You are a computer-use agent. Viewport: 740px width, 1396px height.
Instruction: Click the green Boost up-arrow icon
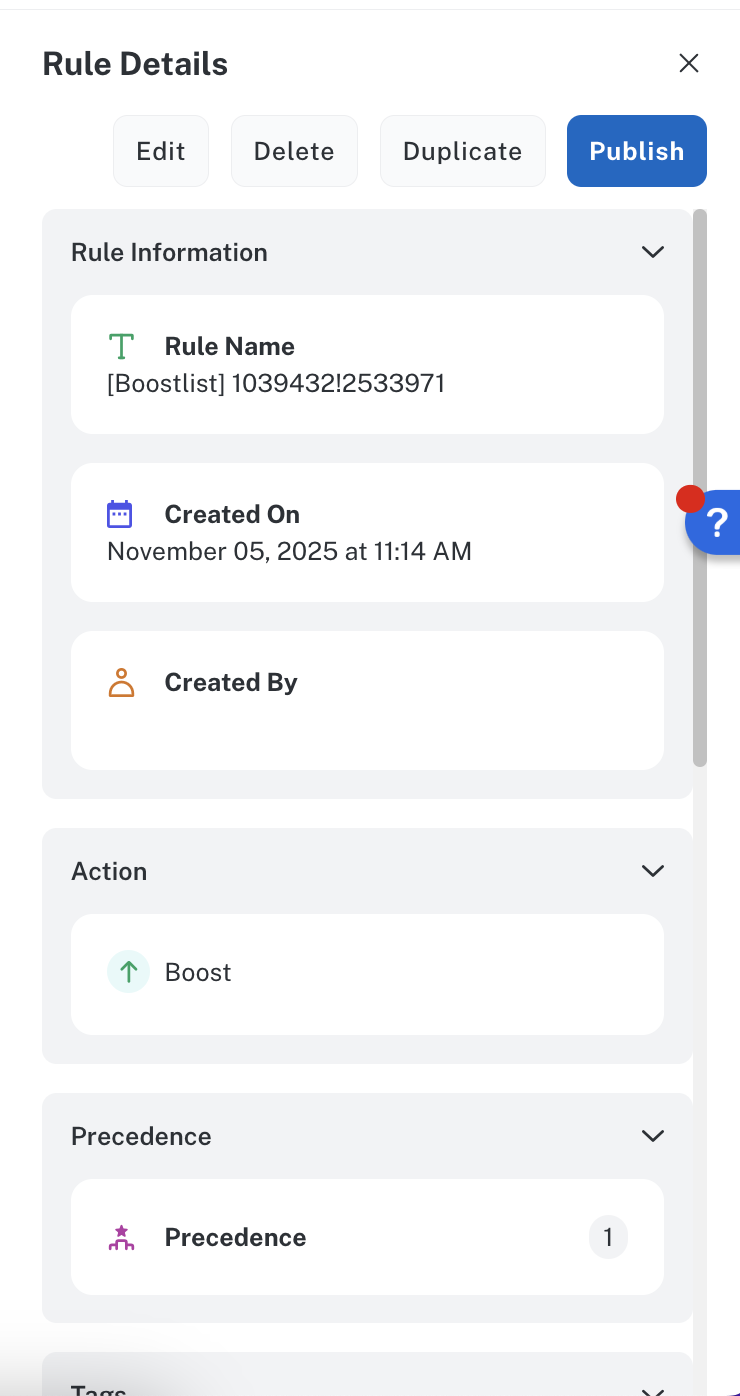pyautogui.click(x=128, y=971)
